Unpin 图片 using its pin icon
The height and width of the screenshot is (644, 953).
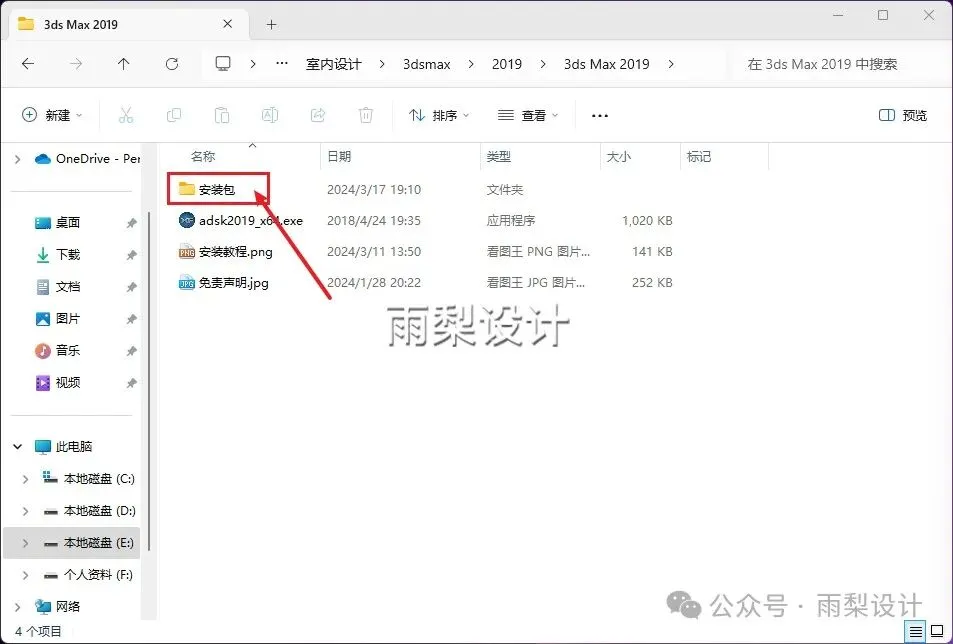point(131,319)
